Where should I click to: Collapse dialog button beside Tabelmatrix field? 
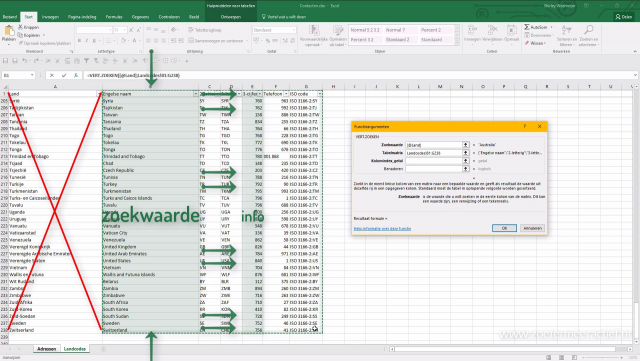click(465, 153)
